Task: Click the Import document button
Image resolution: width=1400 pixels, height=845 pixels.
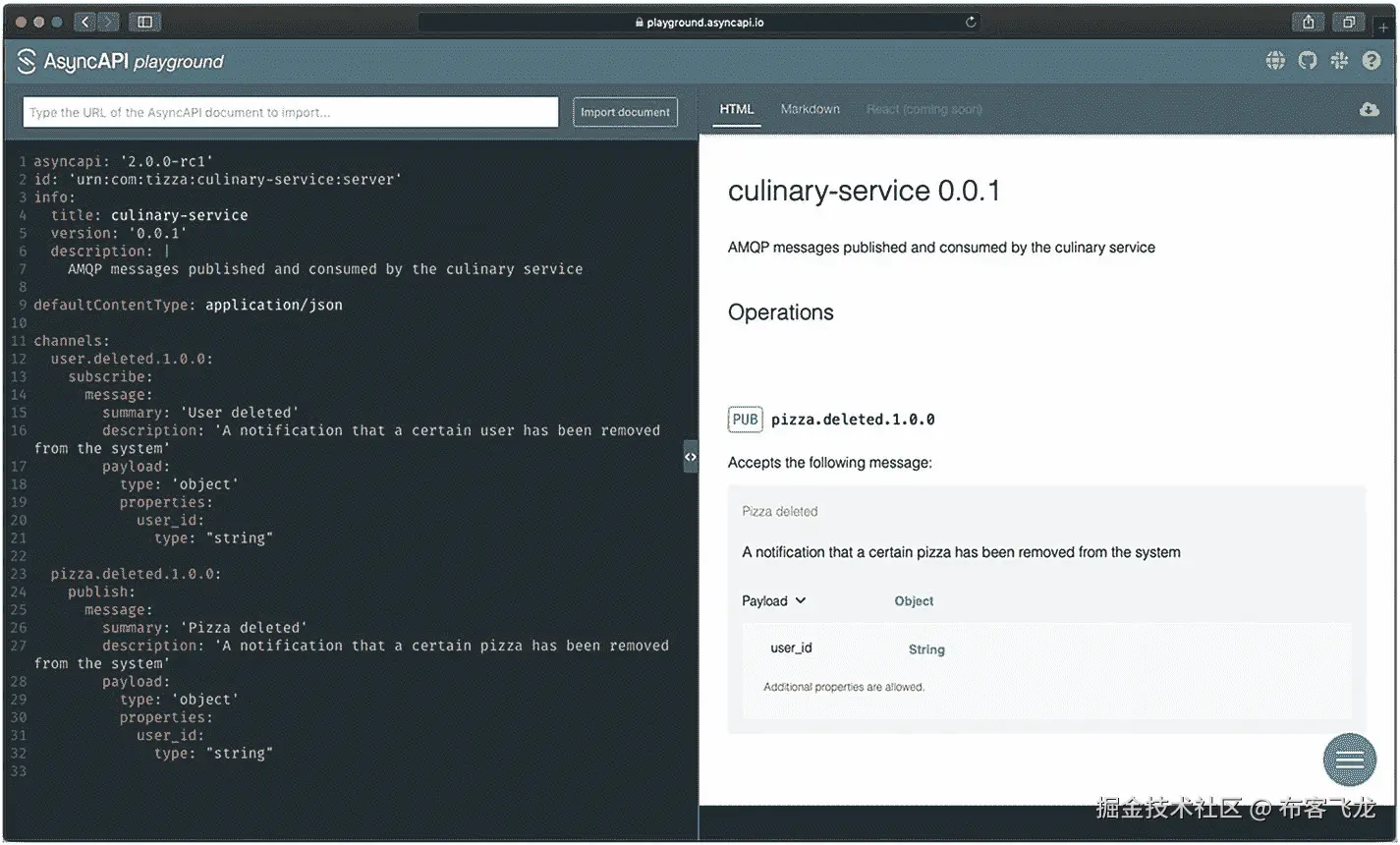Action: [x=625, y=112]
